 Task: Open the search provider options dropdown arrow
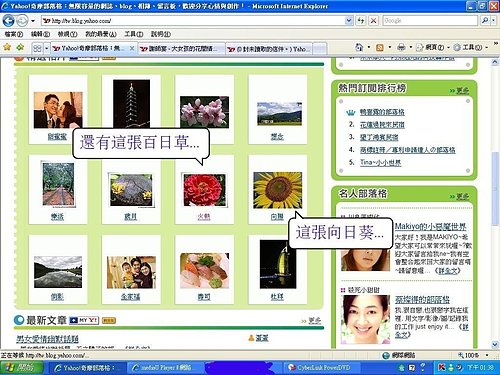(x=493, y=21)
